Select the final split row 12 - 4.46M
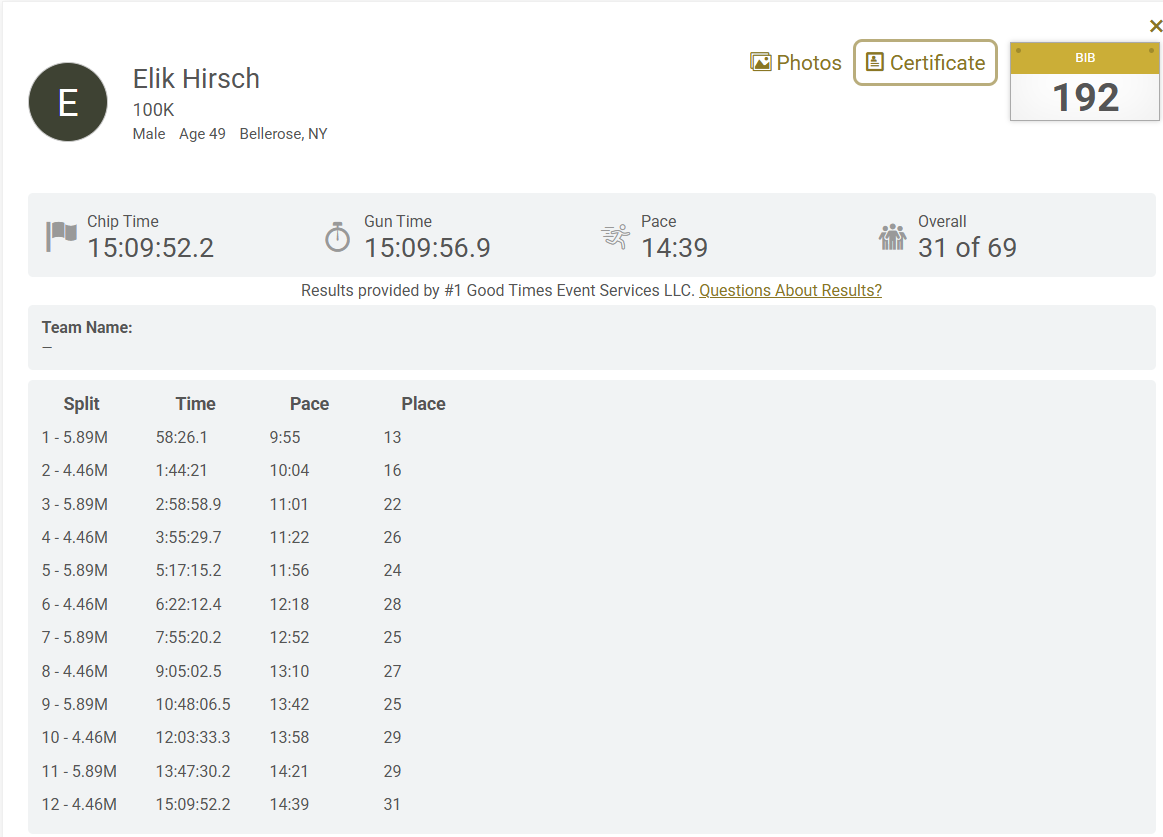The height and width of the screenshot is (837, 1163). click(x=79, y=804)
